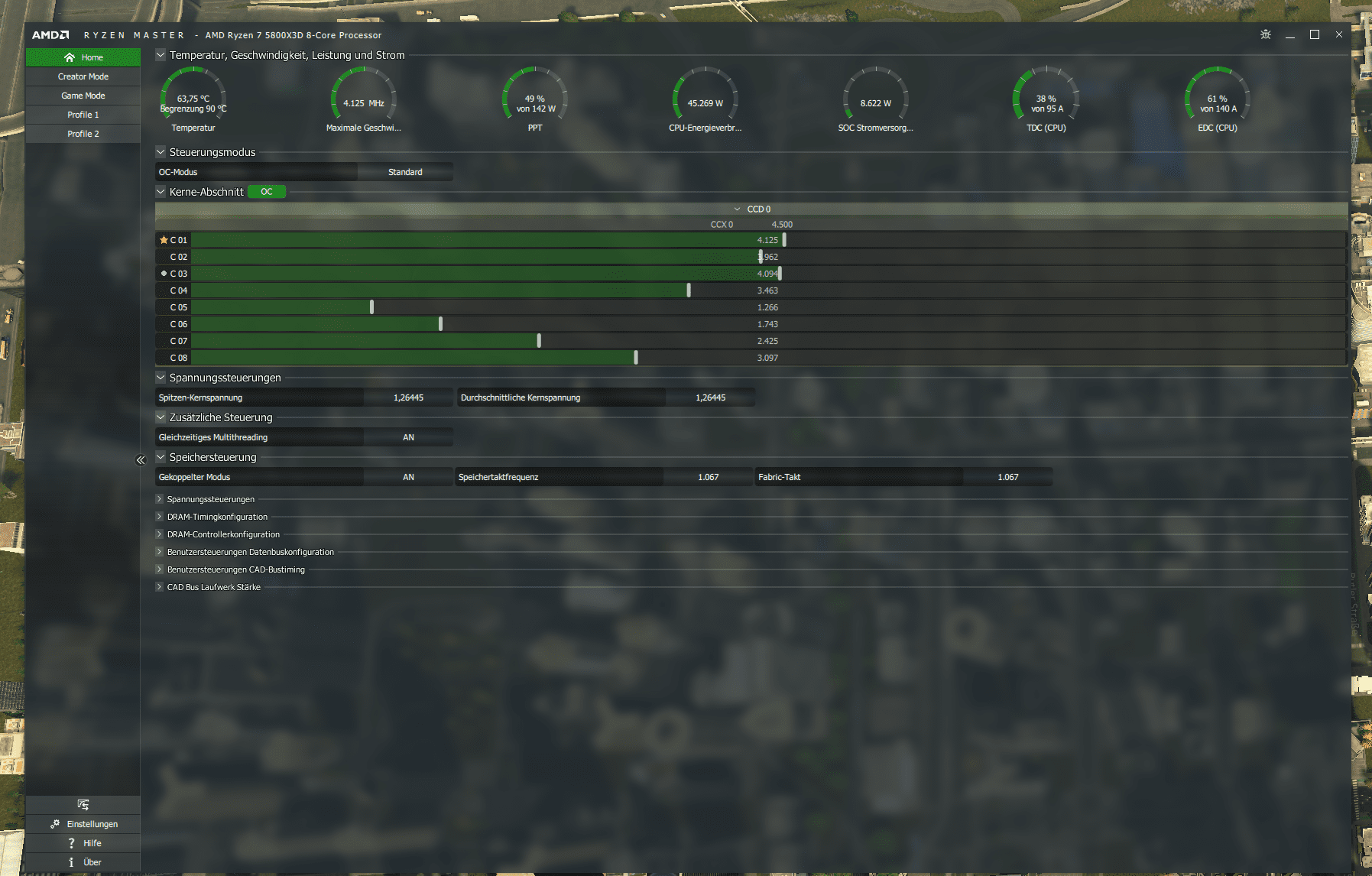Viewport: 1372px width, 876px height.
Task: Click Spitzen-Kernspannung value 1,26445
Action: click(408, 397)
